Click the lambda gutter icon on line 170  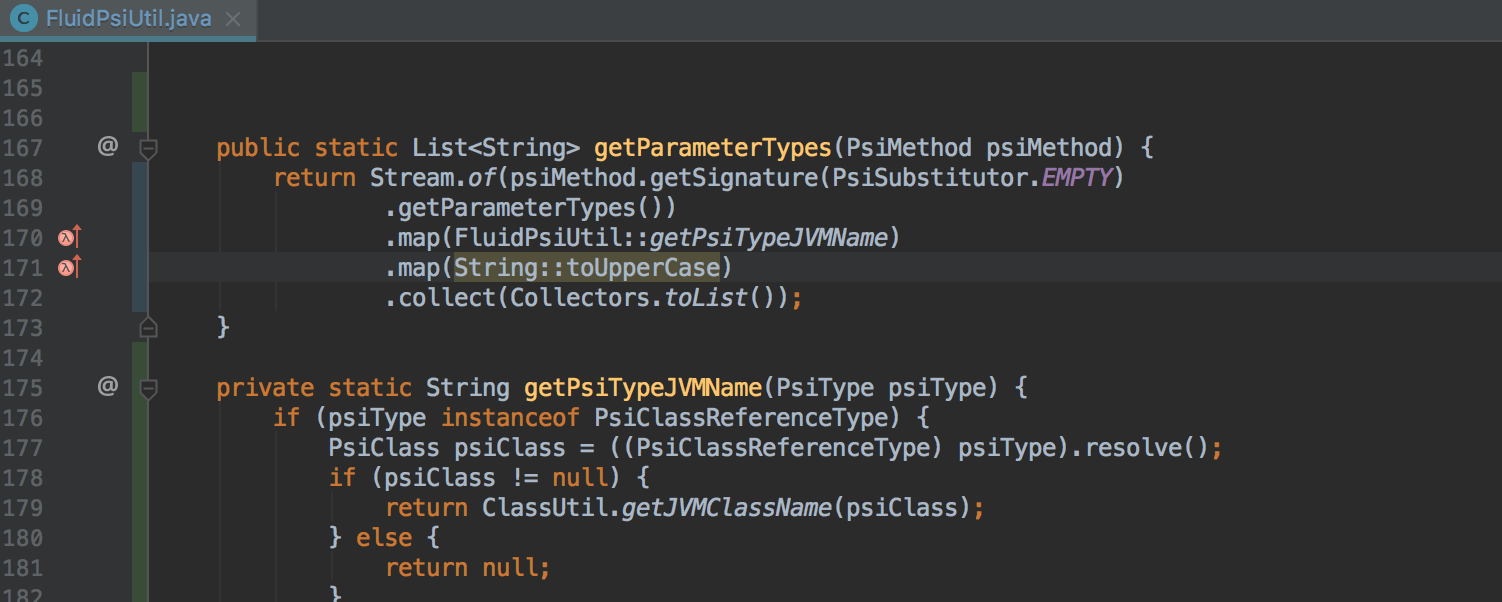[x=64, y=237]
